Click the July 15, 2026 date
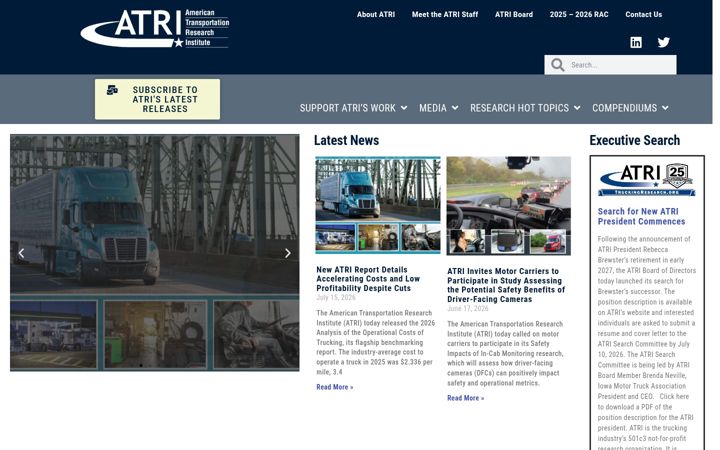Viewport: 720px width, 450px height. point(336,298)
